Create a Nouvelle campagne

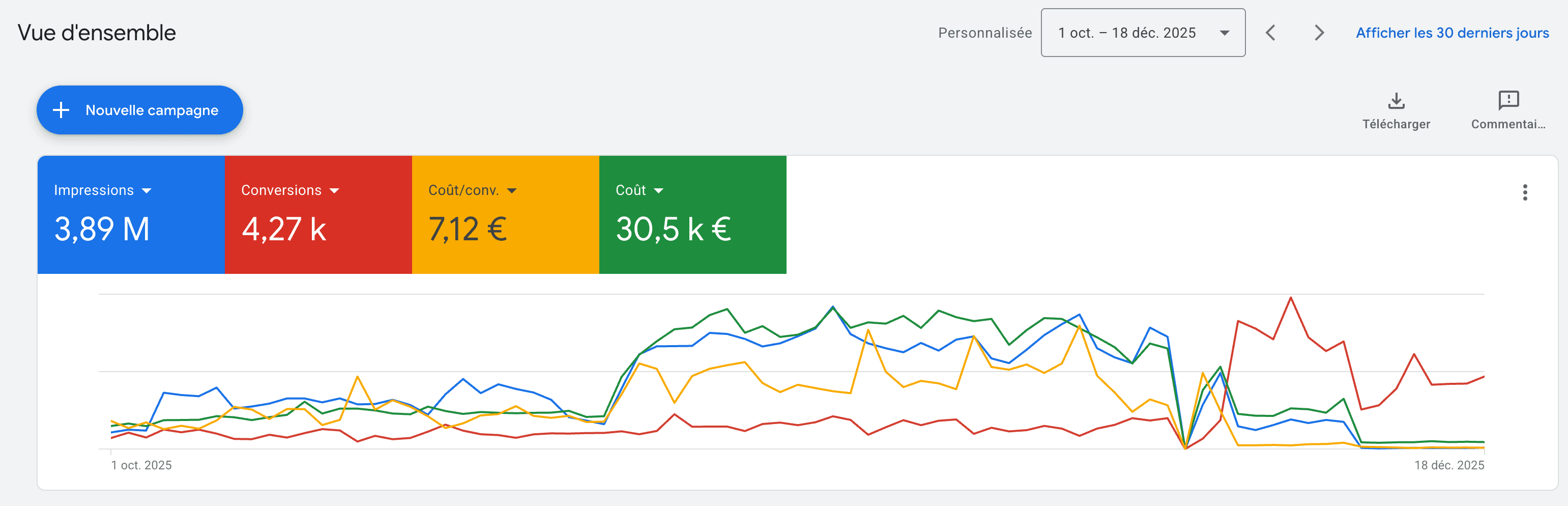coord(139,110)
